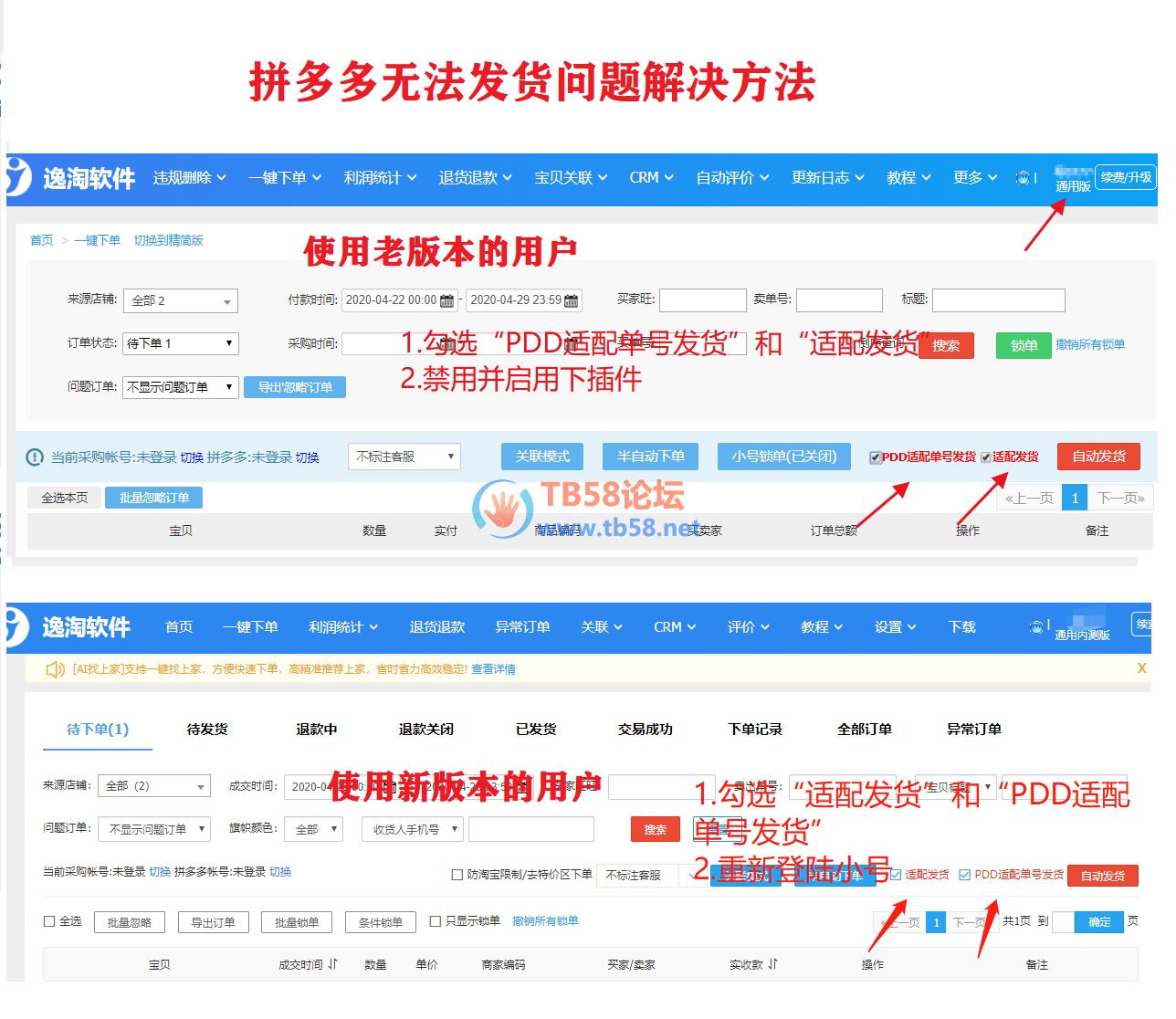Click 导出'忽略'订单 button
Viewport: 1176px width, 1019px height.
coord(295,387)
